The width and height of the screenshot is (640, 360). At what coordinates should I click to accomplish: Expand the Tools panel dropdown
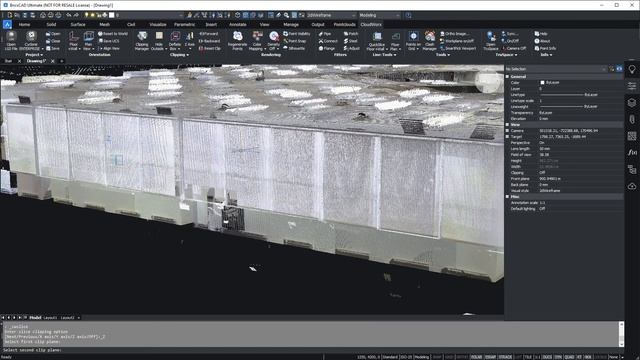tap(443, 55)
